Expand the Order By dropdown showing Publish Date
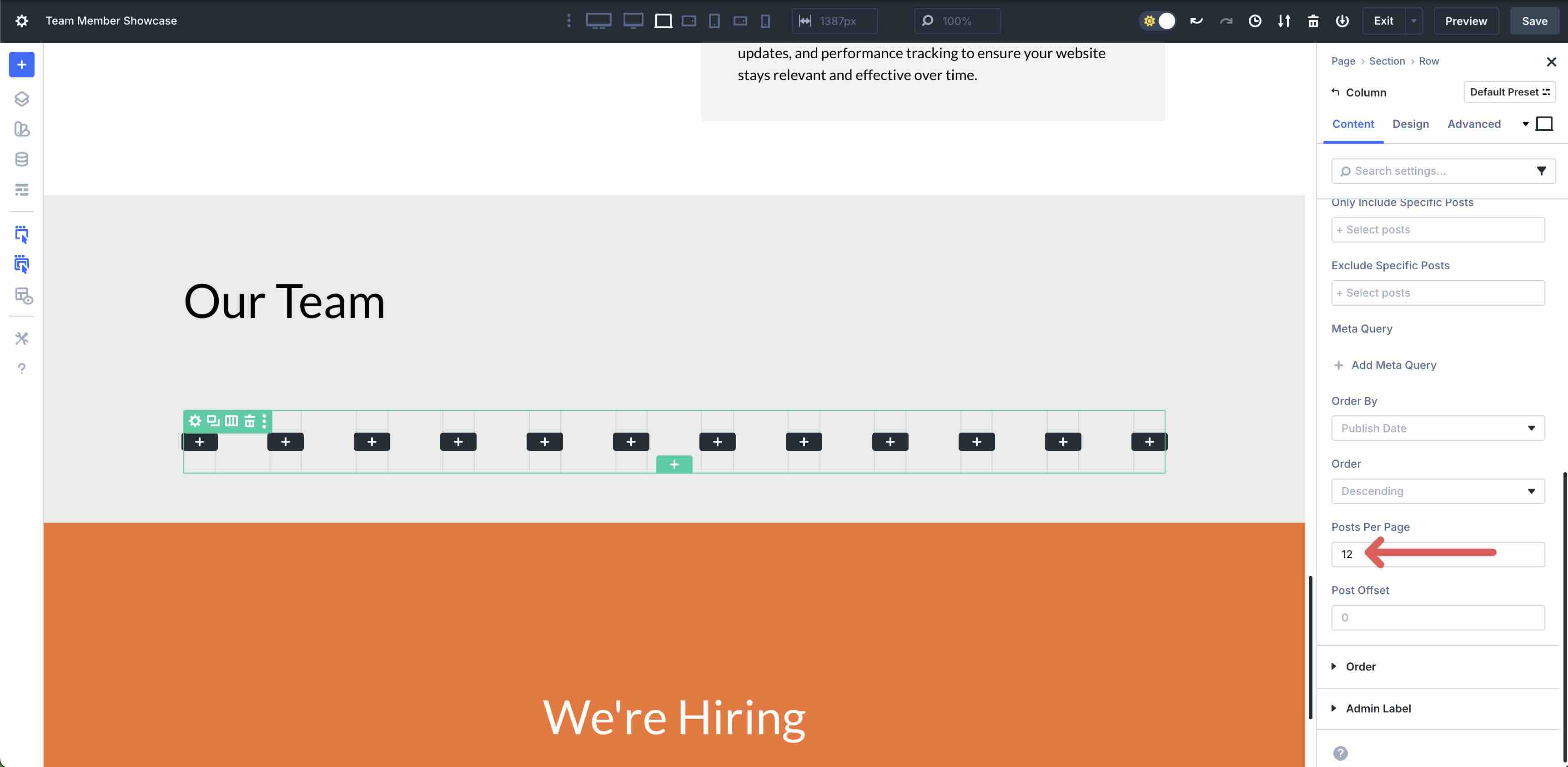1568x767 pixels. tap(1438, 428)
